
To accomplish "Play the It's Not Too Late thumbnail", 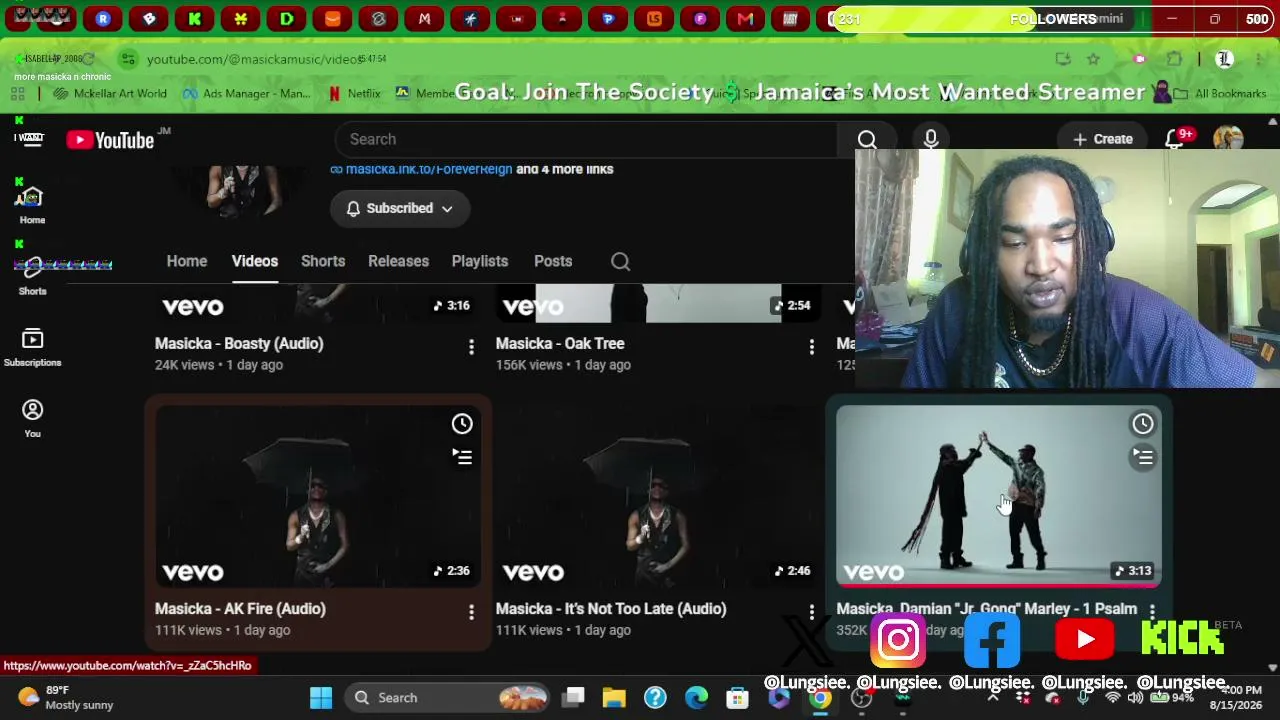I will [x=658, y=496].
